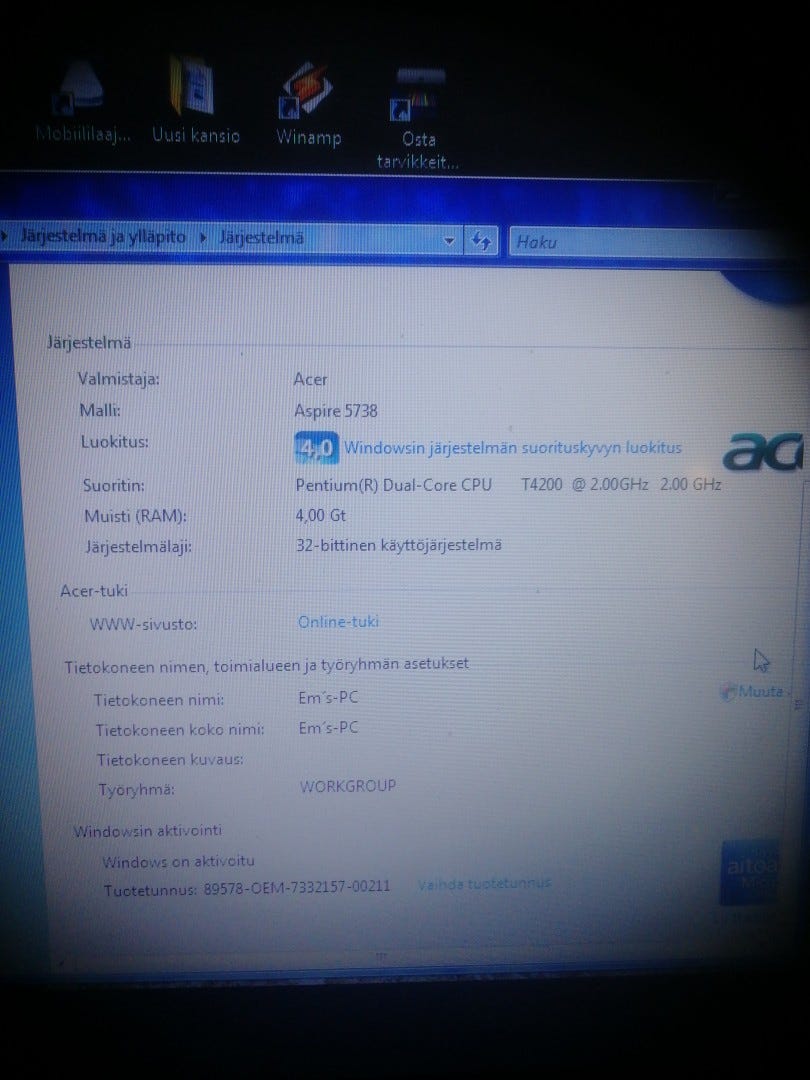Click the Vaihda tuotetunnus link
The height and width of the screenshot is (1080, 810).
click(484, 883)
